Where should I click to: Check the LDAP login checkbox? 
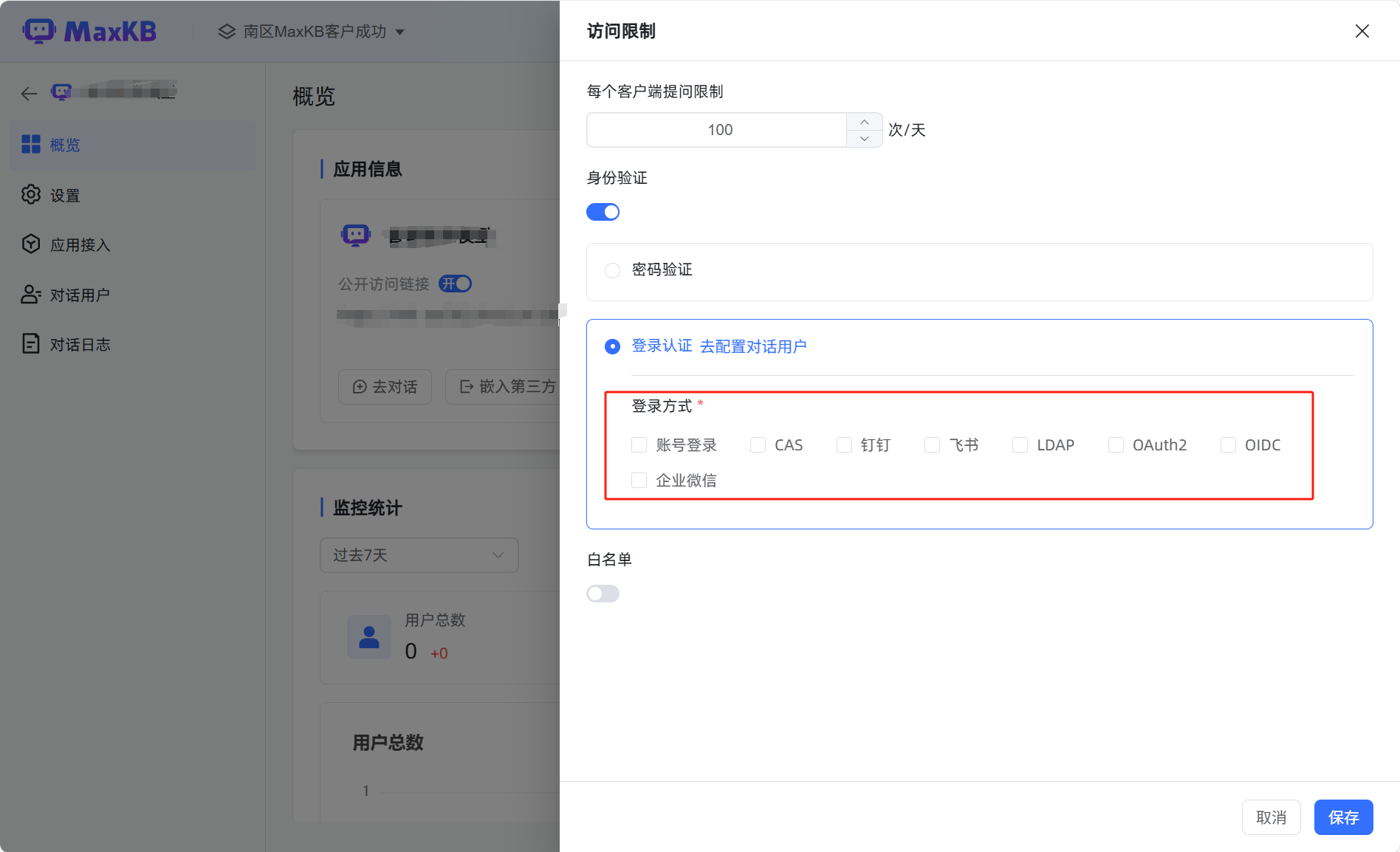(1020, 444)
